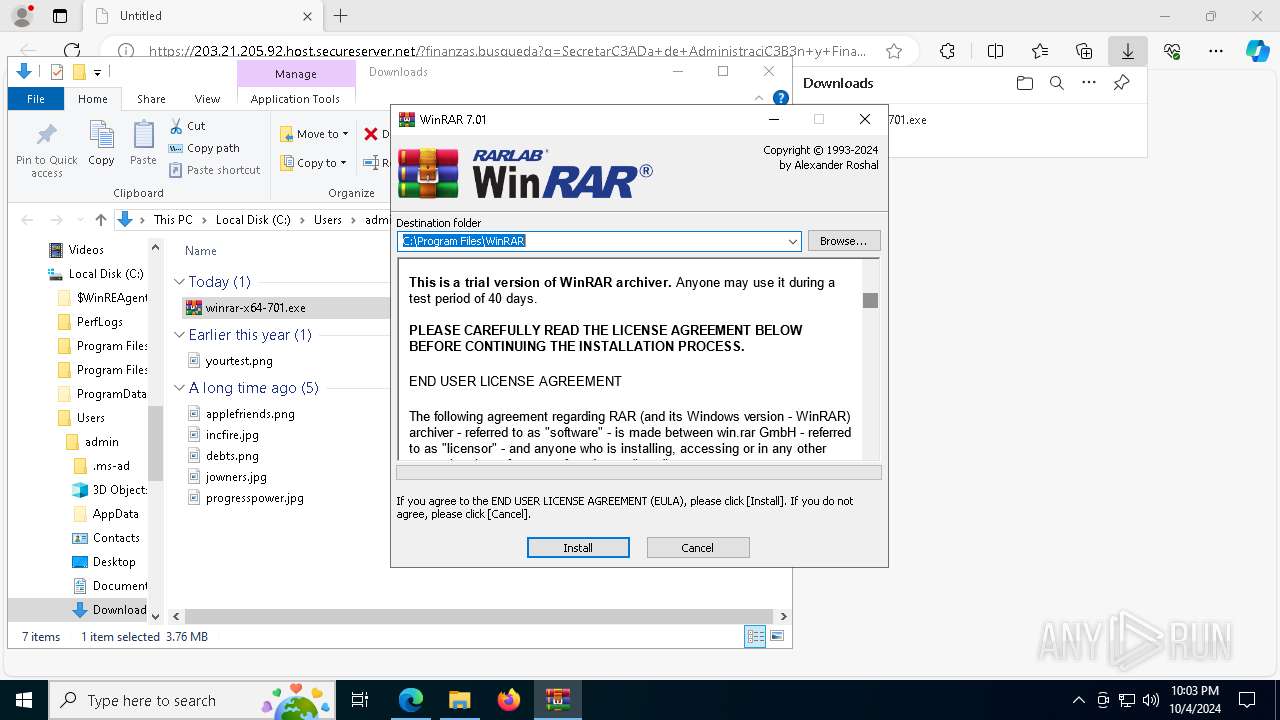Open Edge extensions puzzle icon

click(x=947, y=51)
